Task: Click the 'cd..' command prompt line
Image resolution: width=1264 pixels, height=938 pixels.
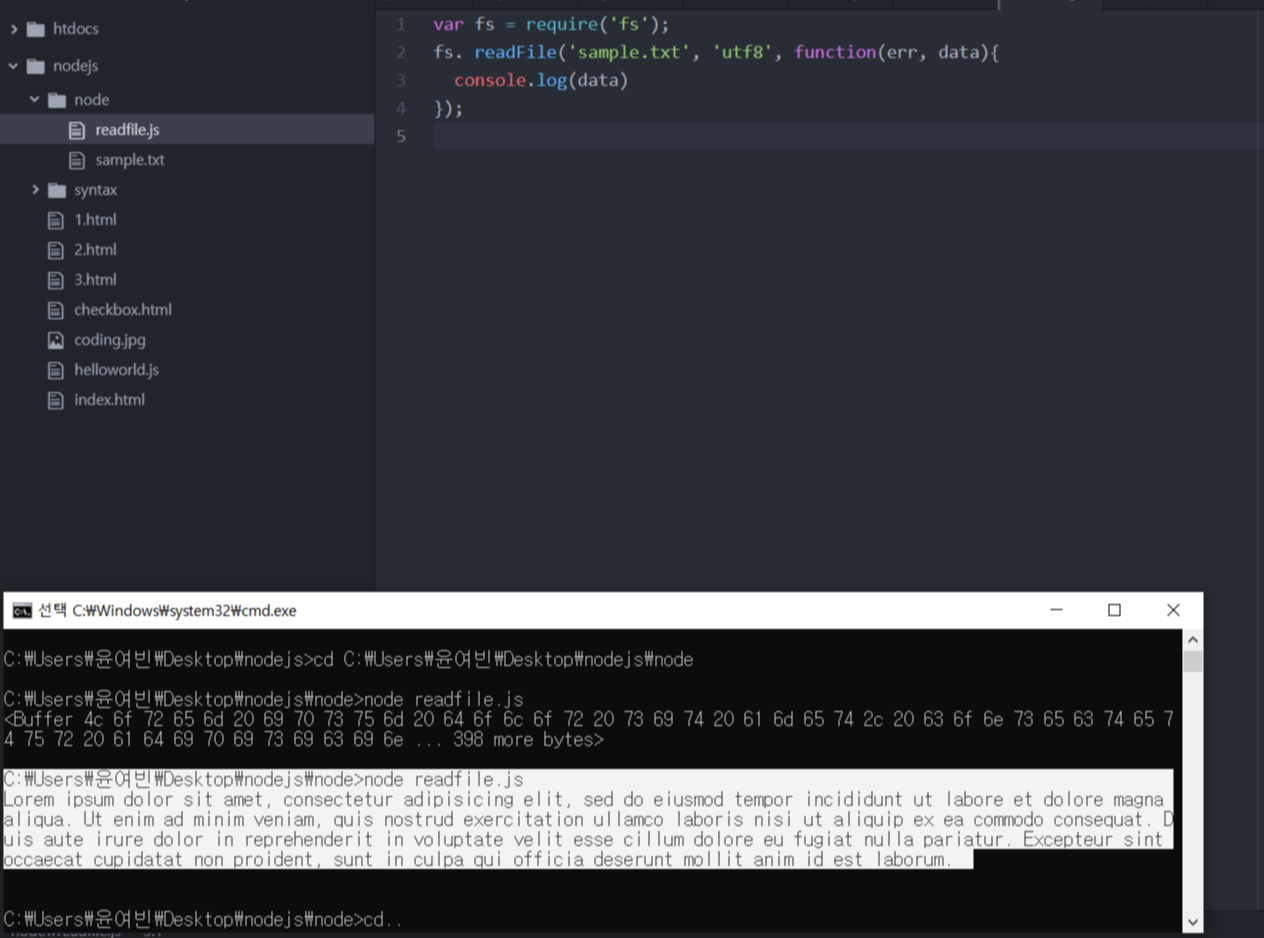Action: (203, 919)
